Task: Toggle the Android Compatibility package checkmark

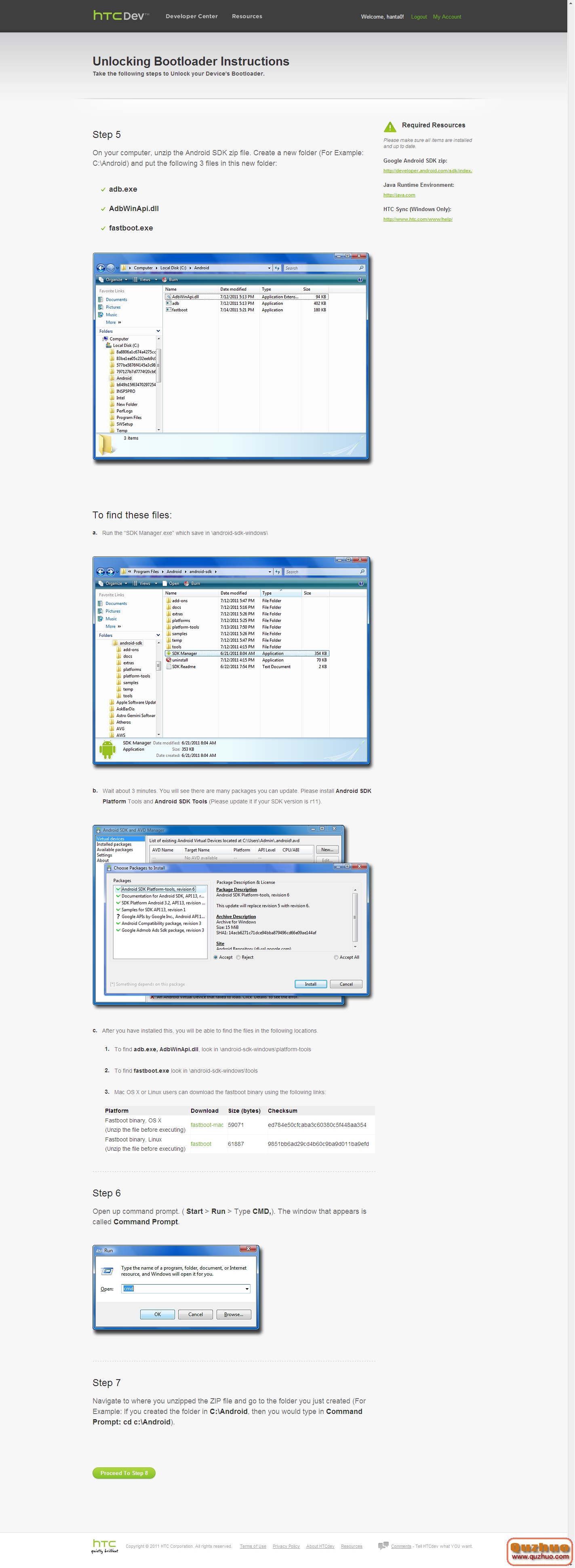Action: click(x=118, y=923)
